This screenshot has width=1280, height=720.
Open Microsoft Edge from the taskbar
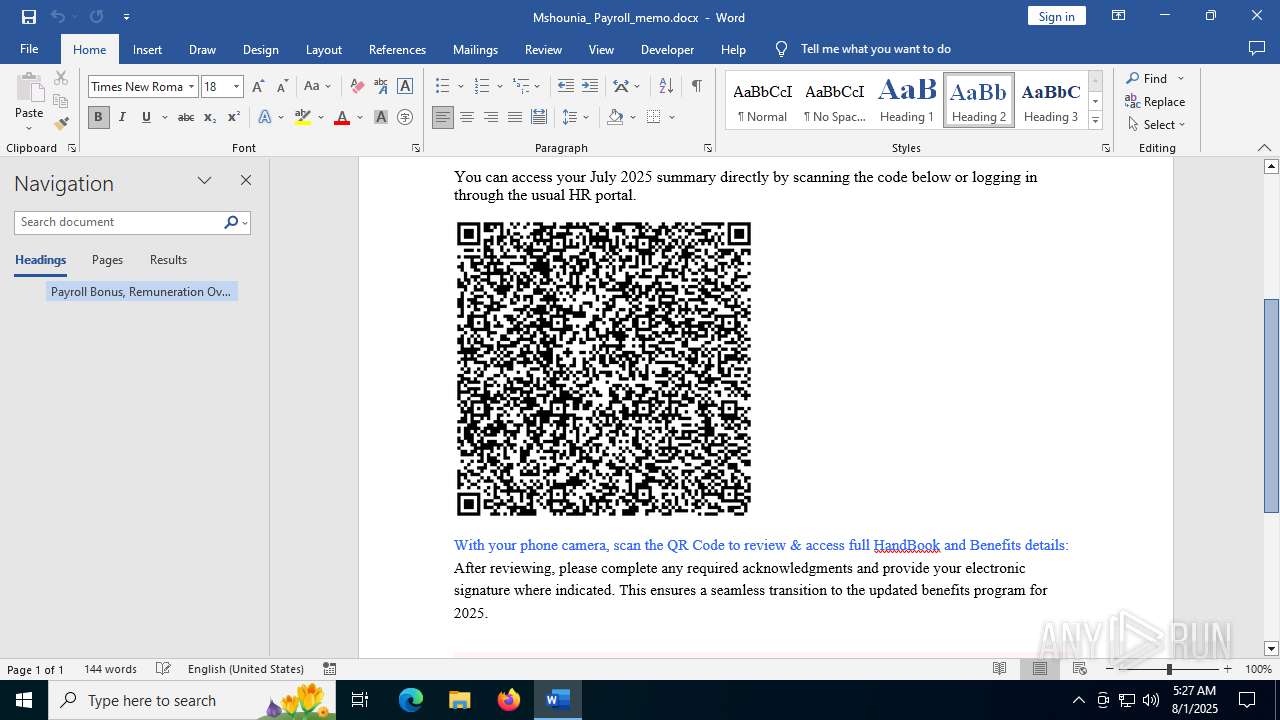[411, 700]
